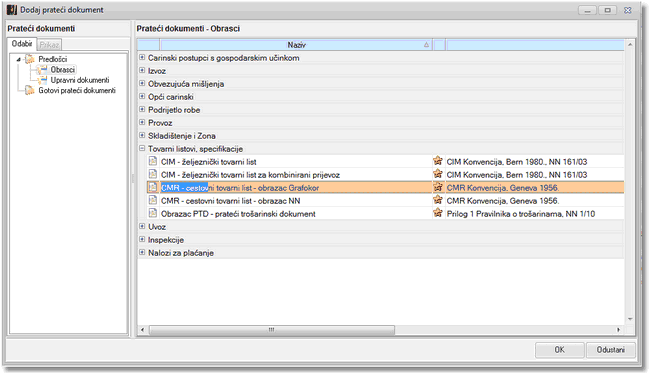Switch to the Prikaz tab
This screenshot has height=376, width=651.
49,44
